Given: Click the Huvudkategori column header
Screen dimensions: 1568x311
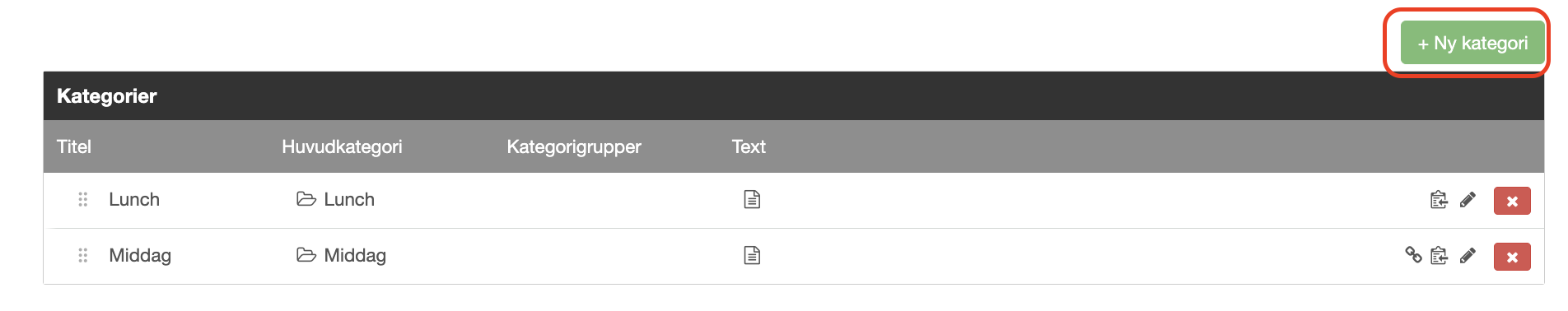Looking at the screenshot, I should coord(342,146).
